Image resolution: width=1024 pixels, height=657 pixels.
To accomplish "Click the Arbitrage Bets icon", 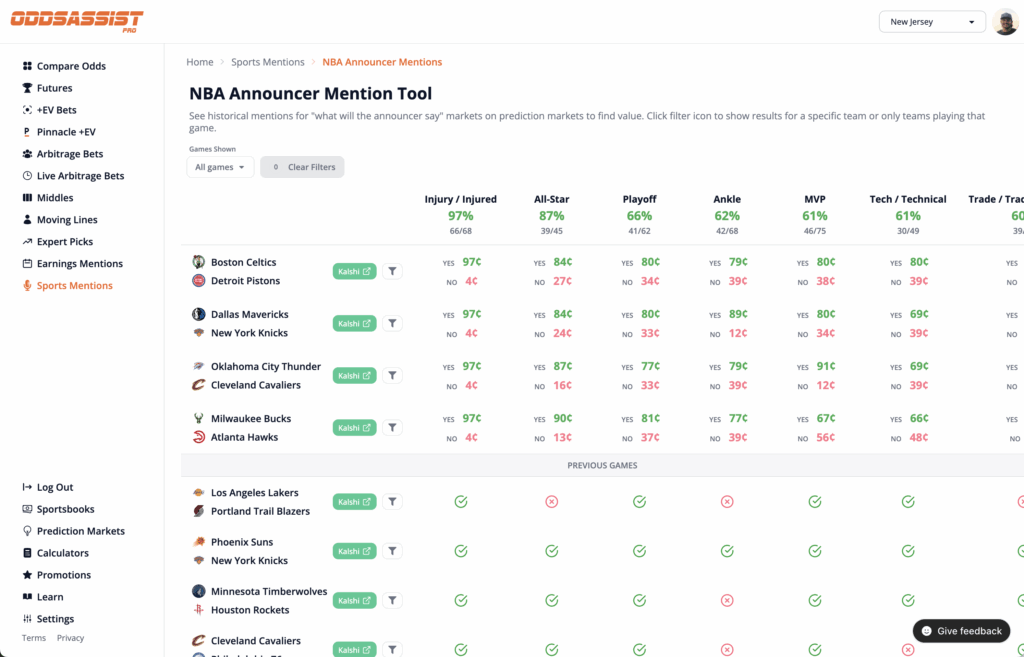I will [x=27, y=153].
